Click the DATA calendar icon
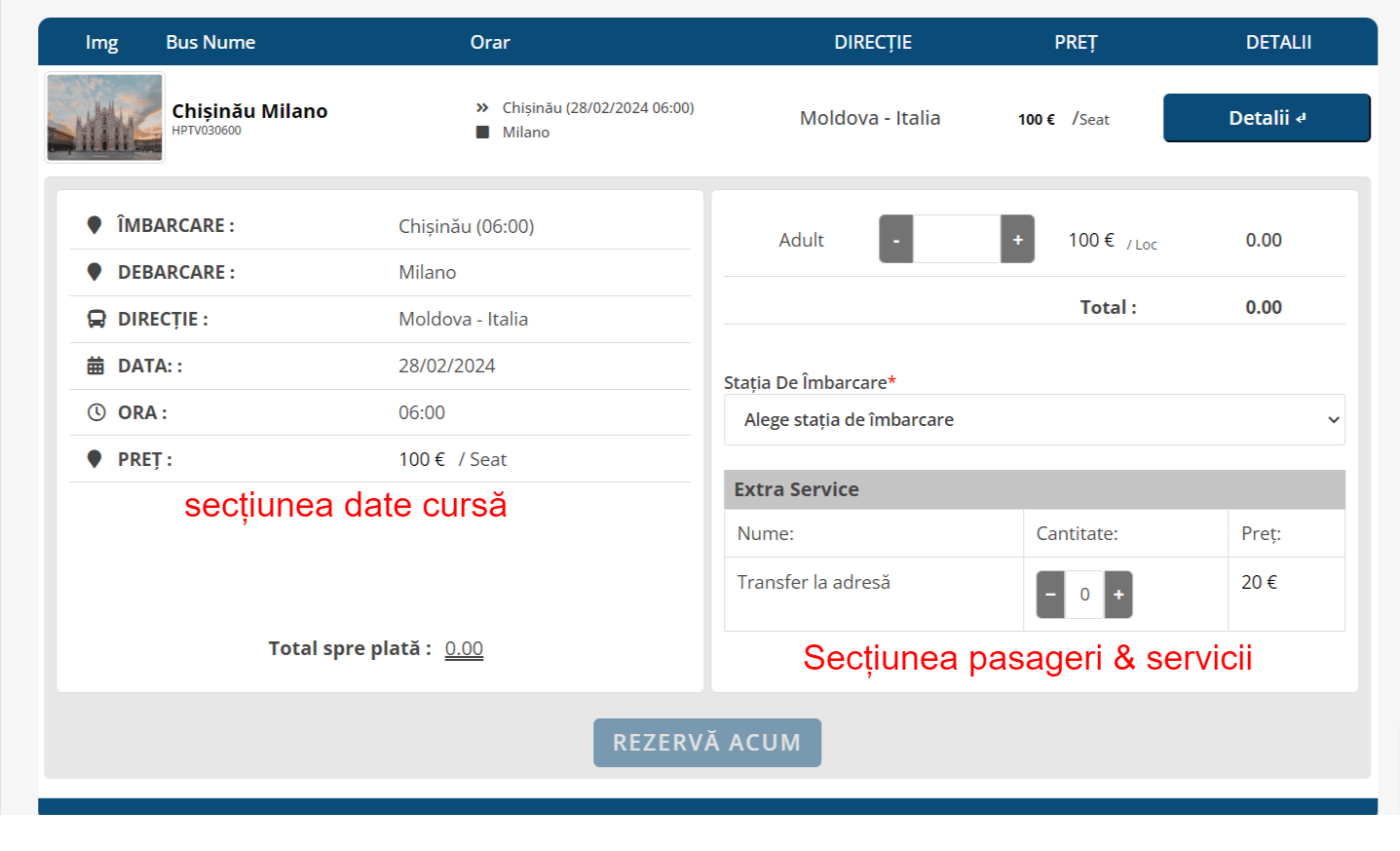 pos(95,366)
